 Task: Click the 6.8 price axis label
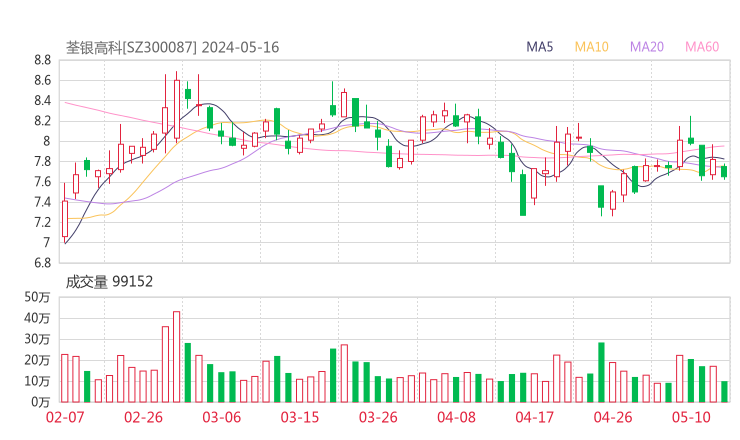tap(42, 263)
